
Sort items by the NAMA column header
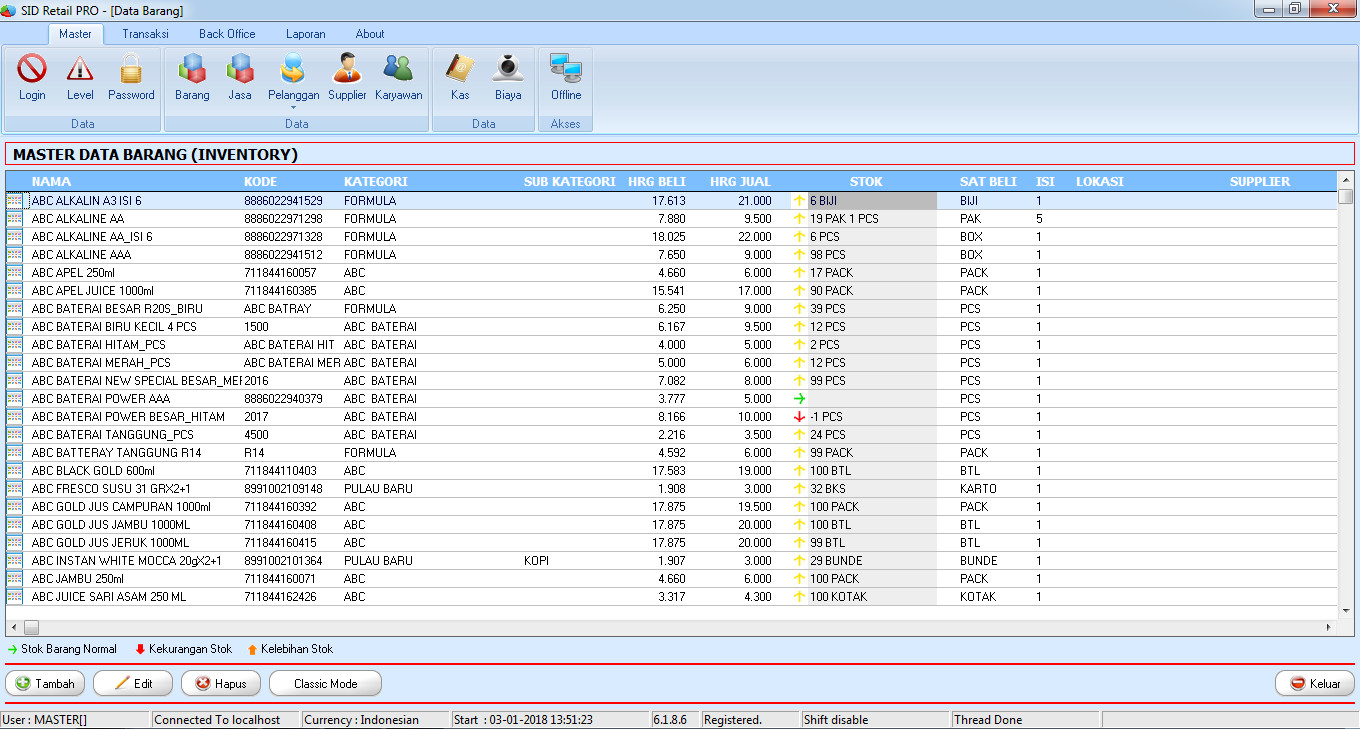click(x=52, y=181)
